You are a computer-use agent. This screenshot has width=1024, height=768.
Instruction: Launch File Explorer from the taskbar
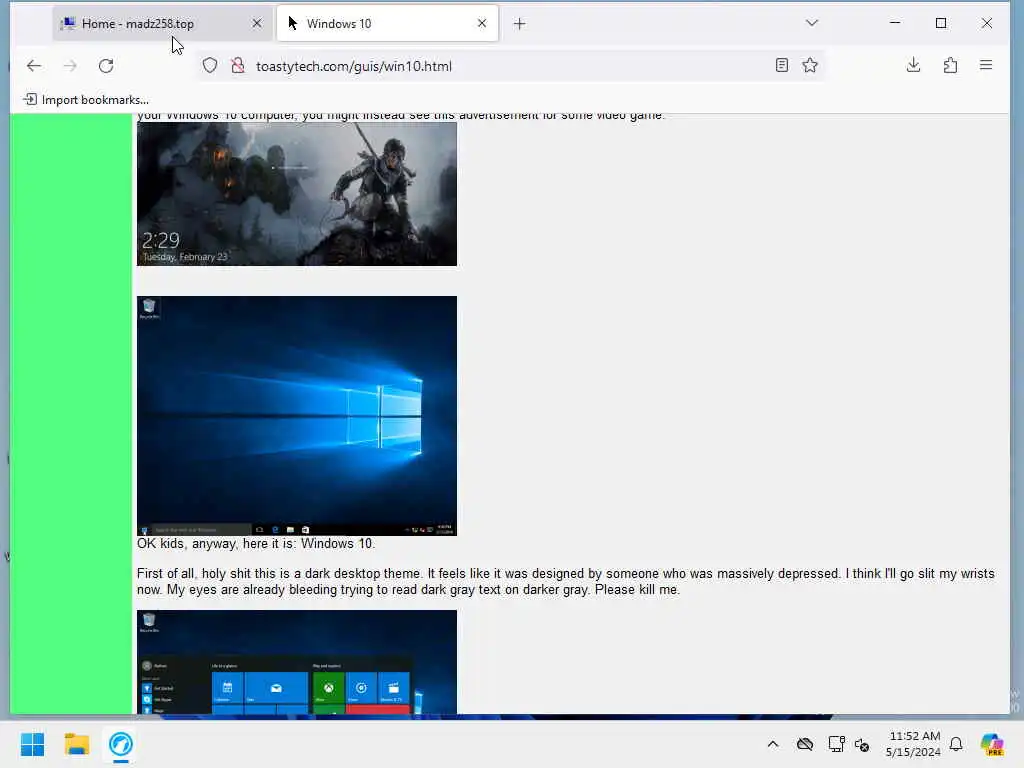[76, 744]
